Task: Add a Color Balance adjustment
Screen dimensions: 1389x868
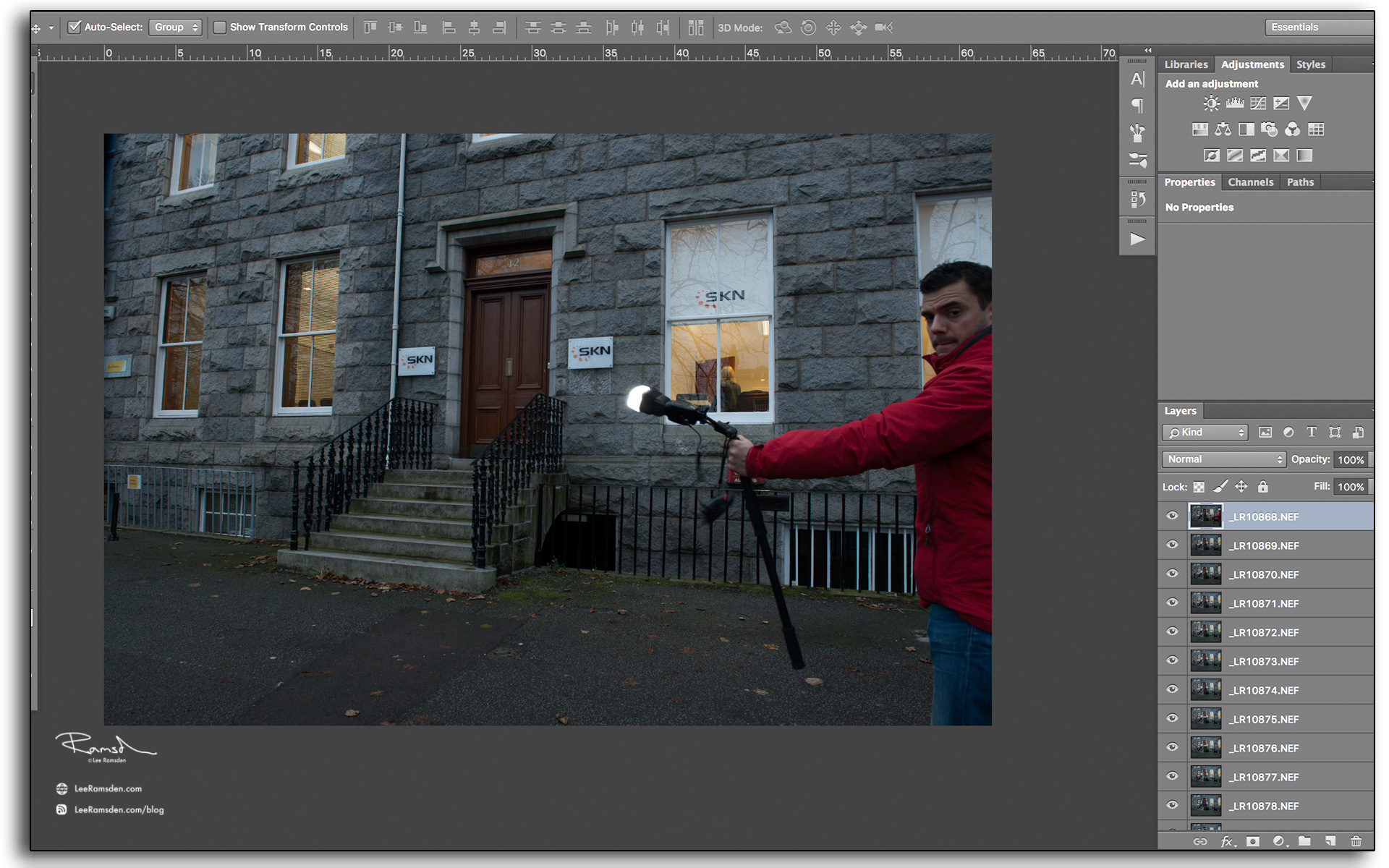Action: tap(1223, 129)
